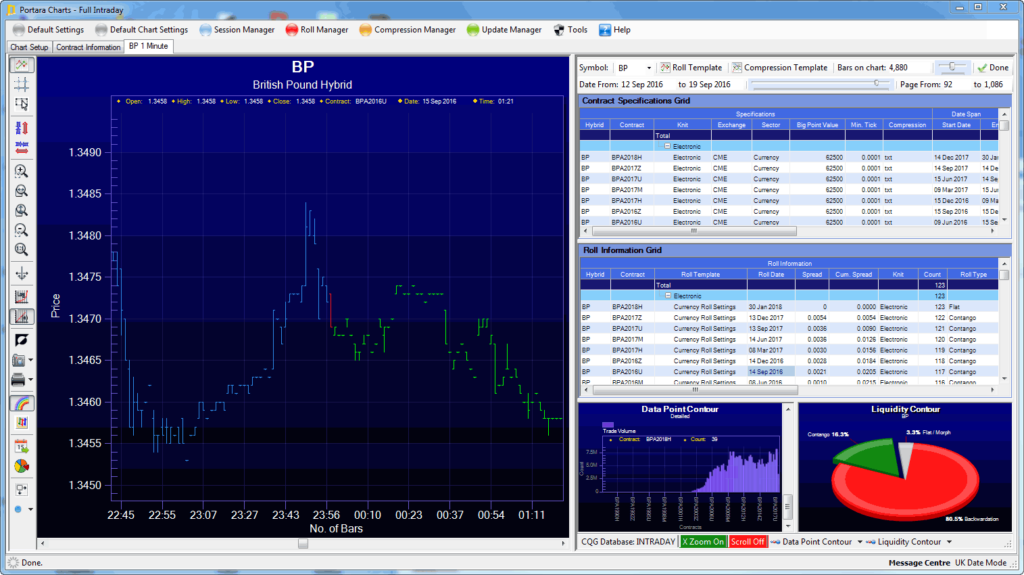Open the Message Centre
This screenshot has height=575, width=1024.
[x=919, y=563]
